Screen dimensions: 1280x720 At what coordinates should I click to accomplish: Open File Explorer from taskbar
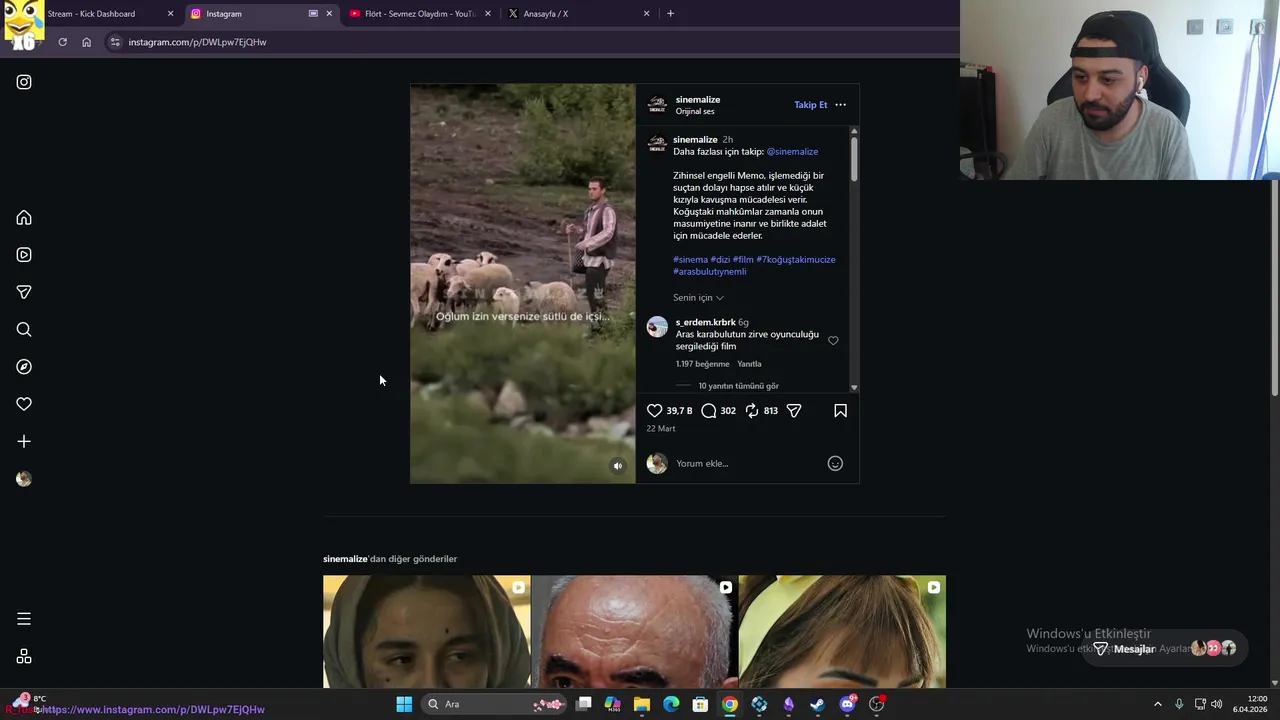(x=642, y=704)
